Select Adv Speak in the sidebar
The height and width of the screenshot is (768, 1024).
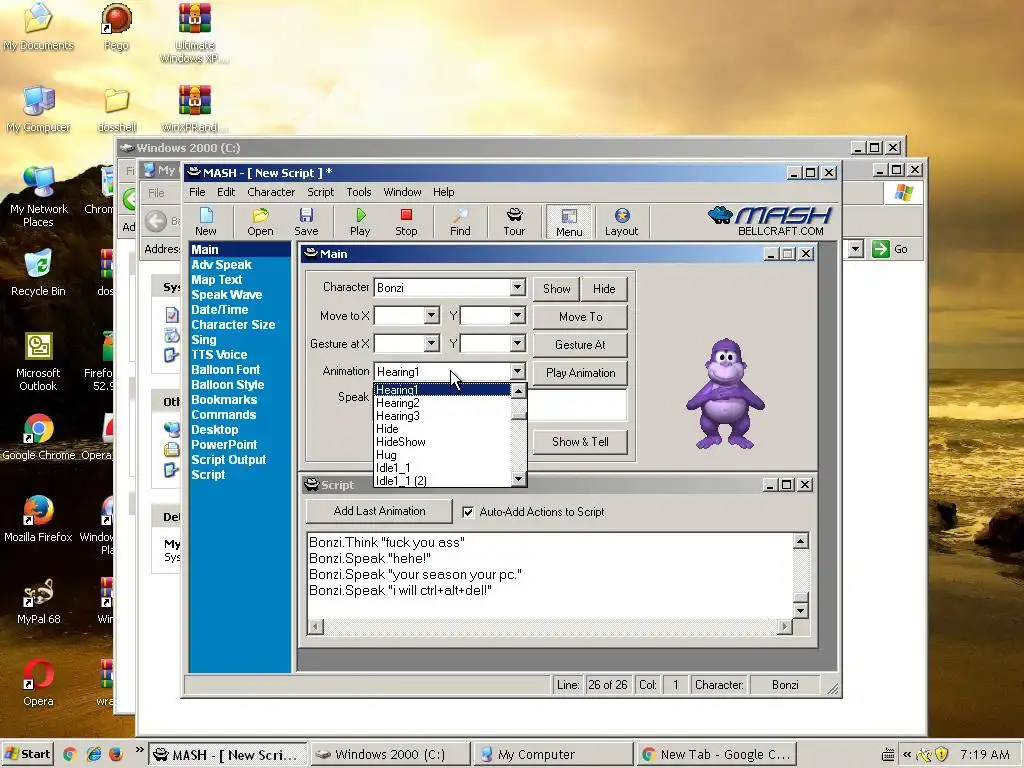221,264
